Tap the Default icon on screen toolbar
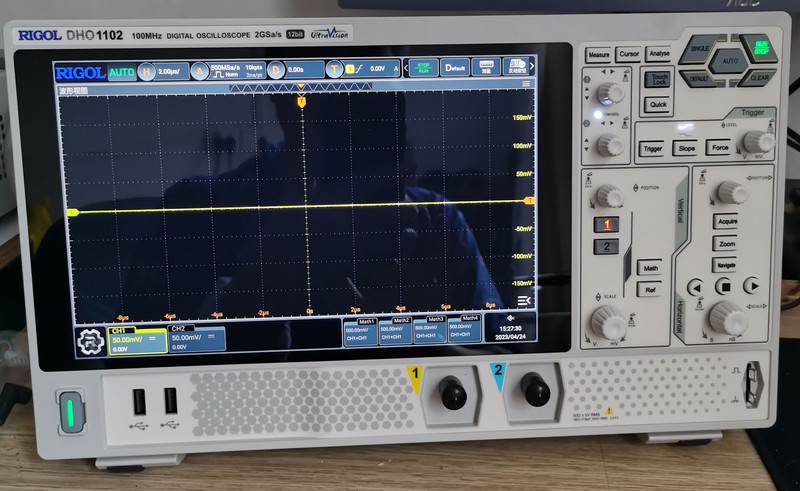 pyautogui.click(x=455, y=69)
